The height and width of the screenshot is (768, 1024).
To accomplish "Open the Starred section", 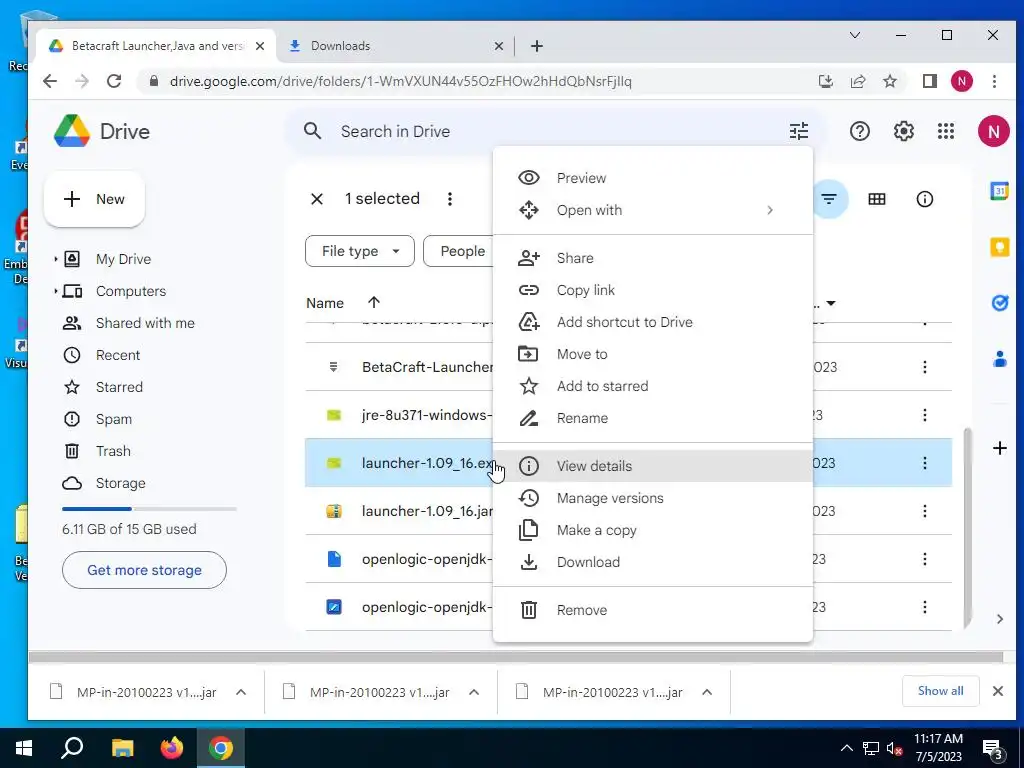I will pyautogui.click(x=119, y=387).
